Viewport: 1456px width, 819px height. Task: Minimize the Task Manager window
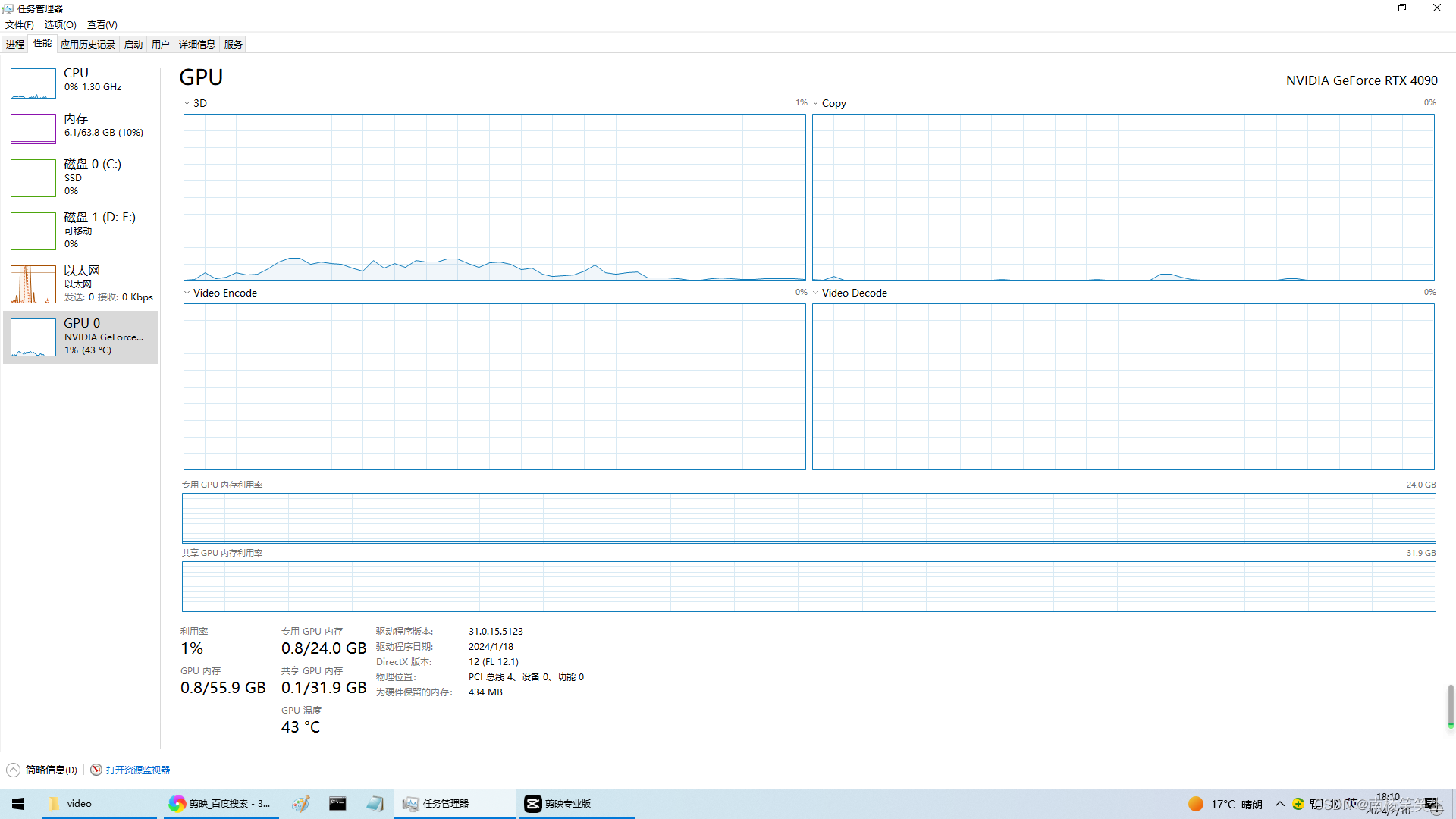point(1368,8)
